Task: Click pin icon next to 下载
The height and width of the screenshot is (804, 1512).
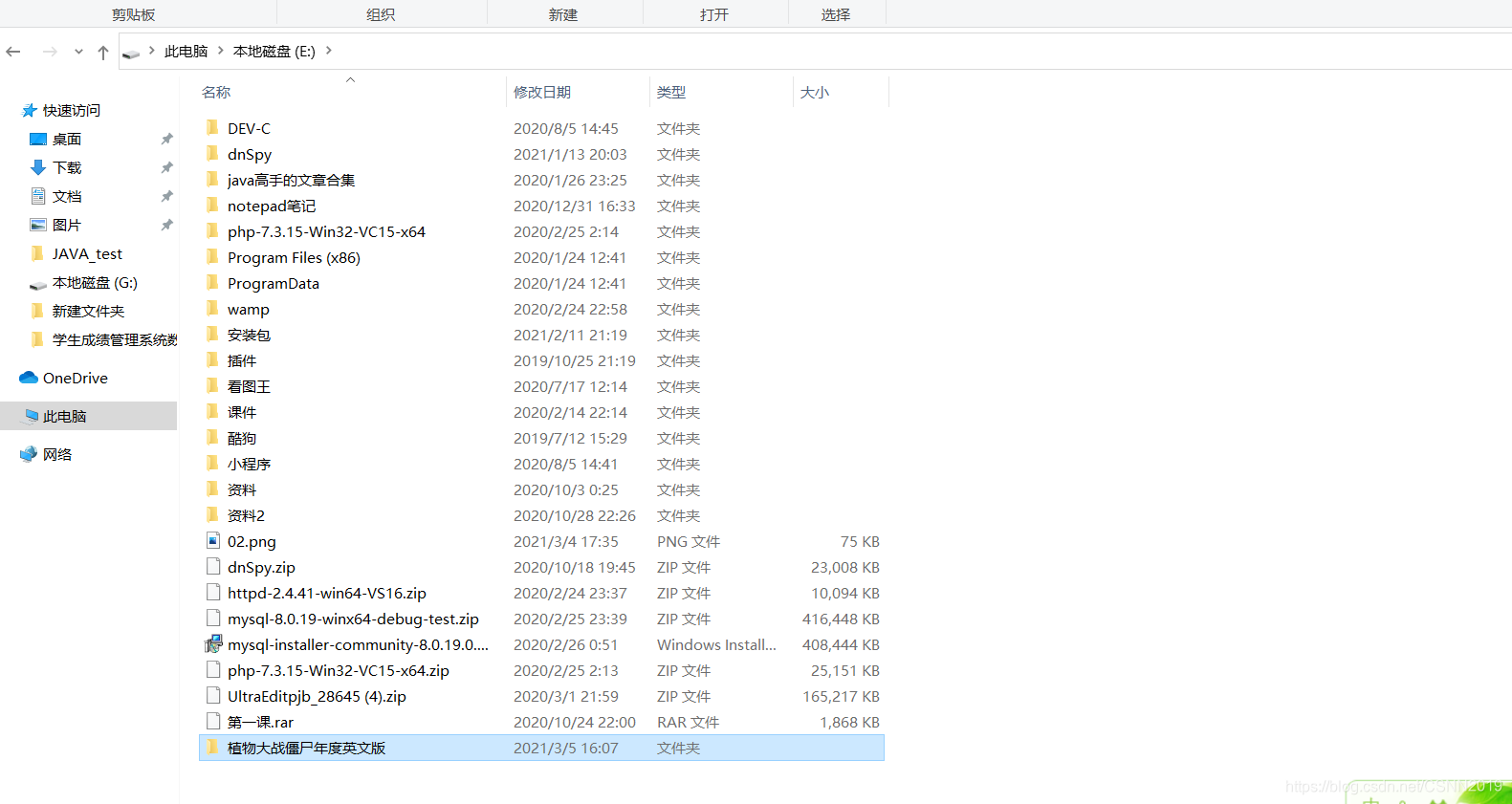Action: 166,168
